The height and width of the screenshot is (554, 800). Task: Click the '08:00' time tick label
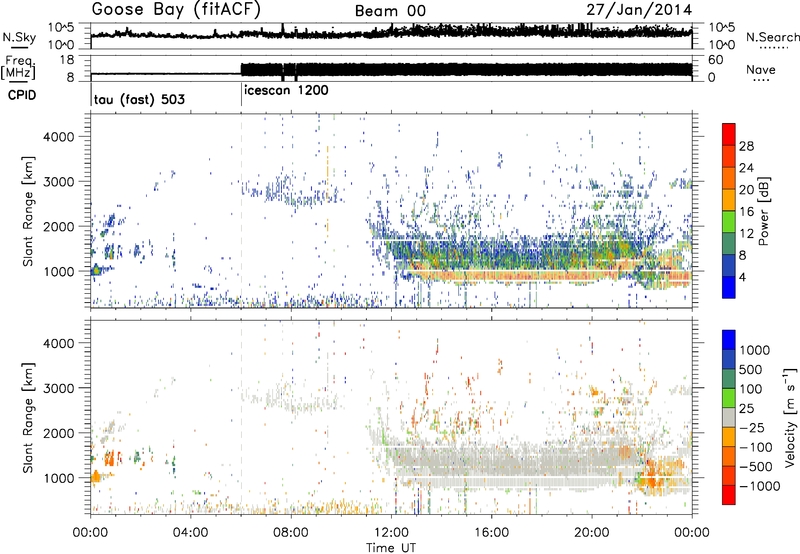point(291,533)
